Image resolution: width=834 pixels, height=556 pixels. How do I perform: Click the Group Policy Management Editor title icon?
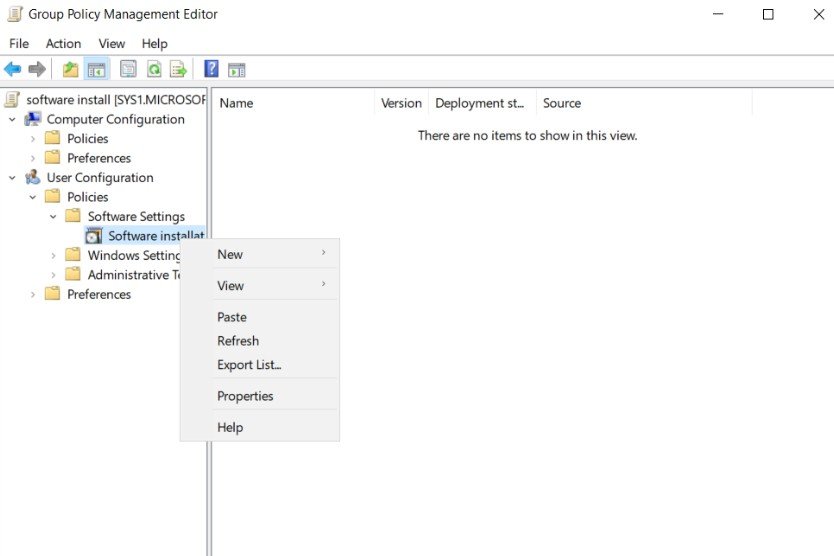[15, 14]
